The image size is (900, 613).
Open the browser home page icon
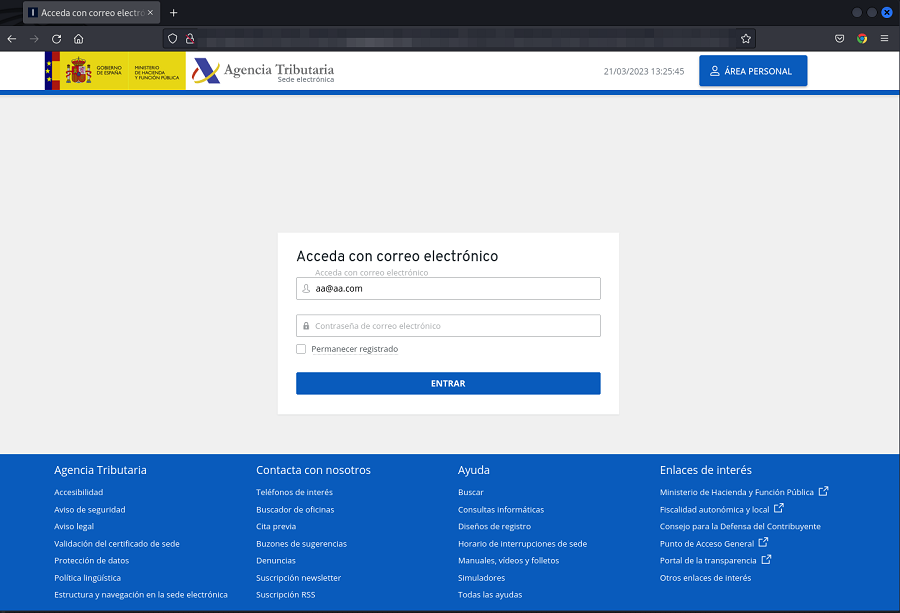tap(78, 38)
